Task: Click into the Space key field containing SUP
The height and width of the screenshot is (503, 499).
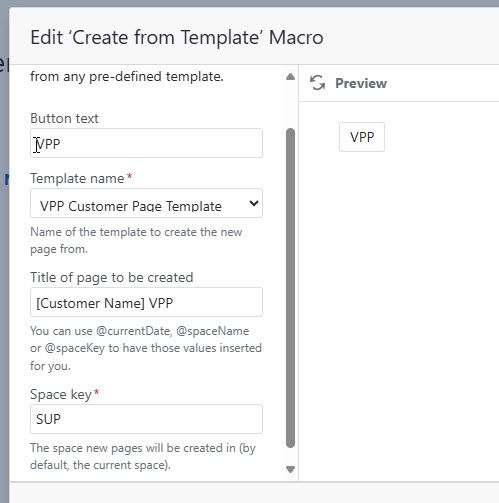Action: tap(146, 419)
